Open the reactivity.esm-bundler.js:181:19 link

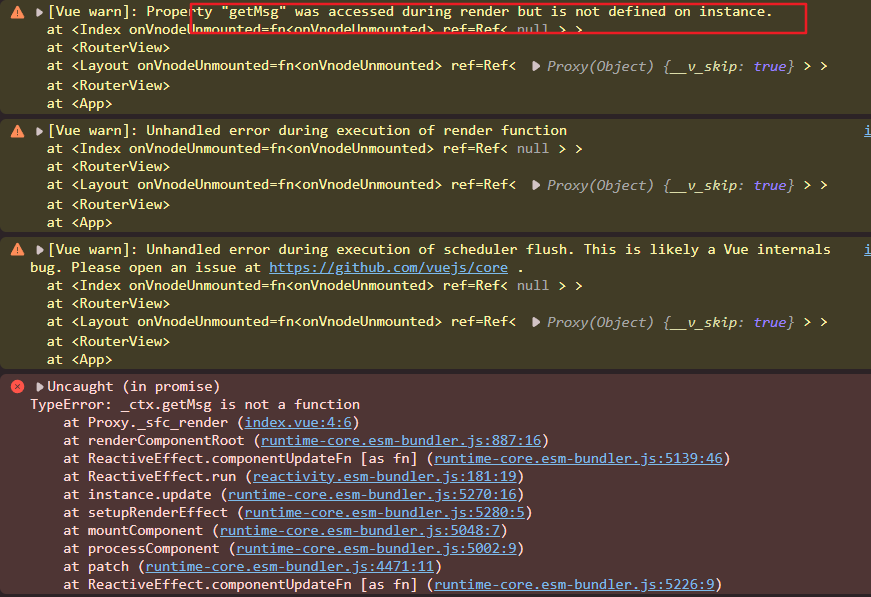pyautogui.click(x=384, y=477)
